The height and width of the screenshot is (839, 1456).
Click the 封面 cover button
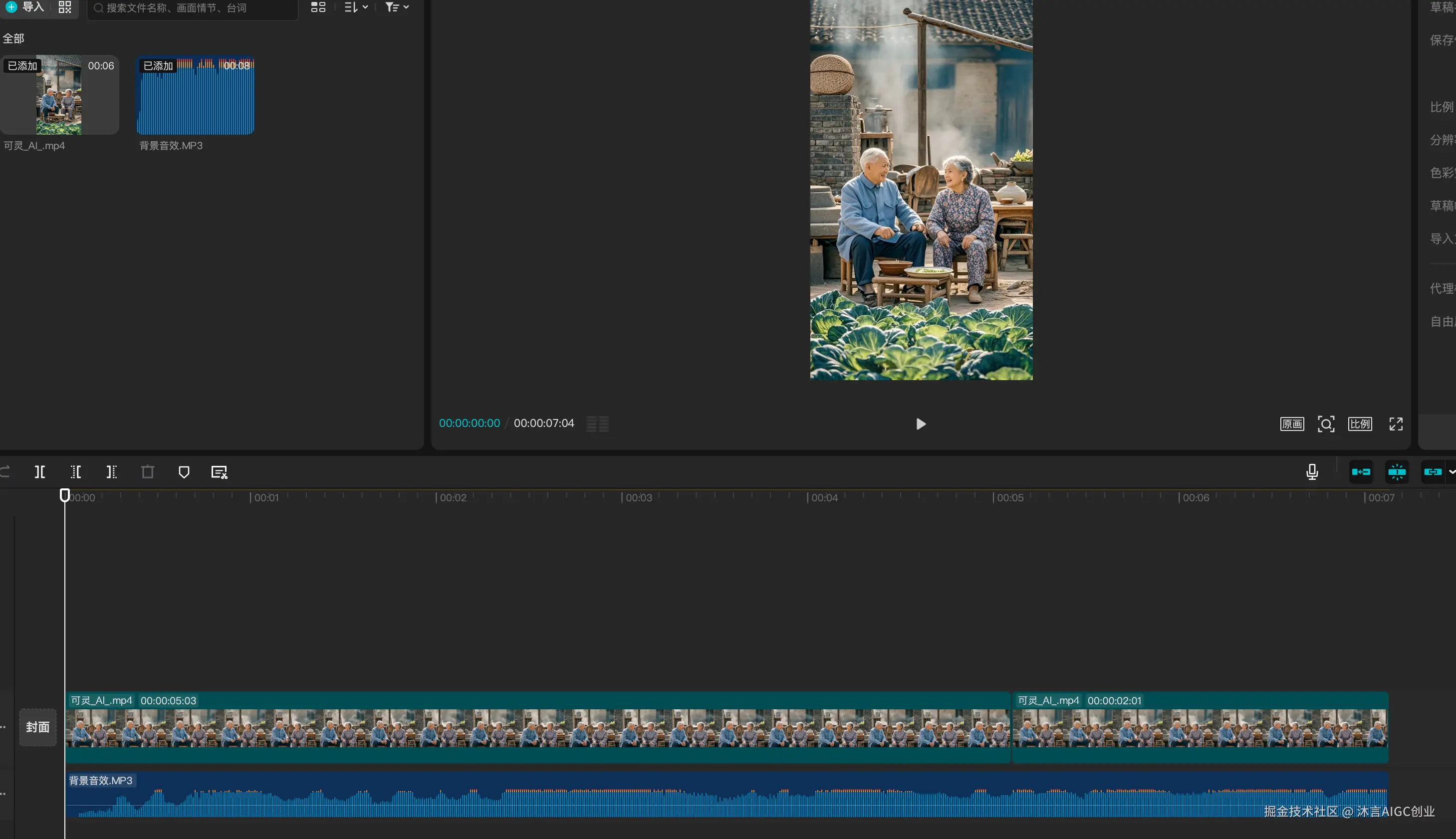click(x=37, y=727)
